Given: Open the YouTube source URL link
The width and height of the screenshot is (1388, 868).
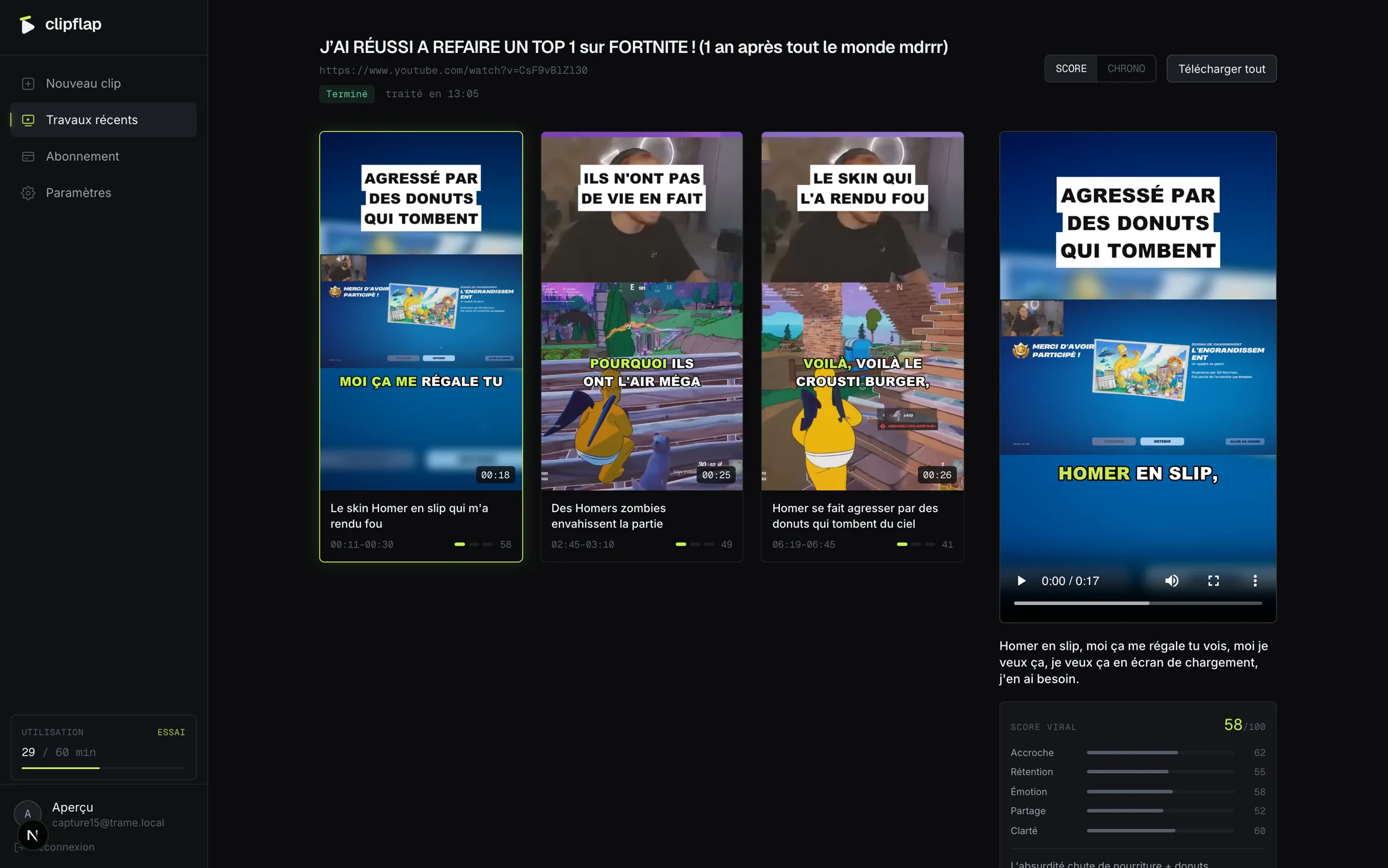Looking at the screenshot, I should [453, 70].
